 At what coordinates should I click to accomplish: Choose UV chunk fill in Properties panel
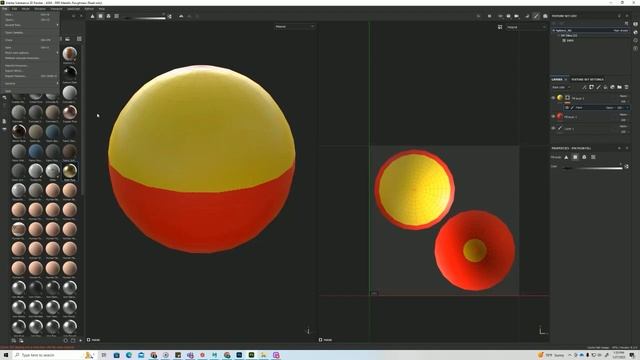tap(593, 157)
